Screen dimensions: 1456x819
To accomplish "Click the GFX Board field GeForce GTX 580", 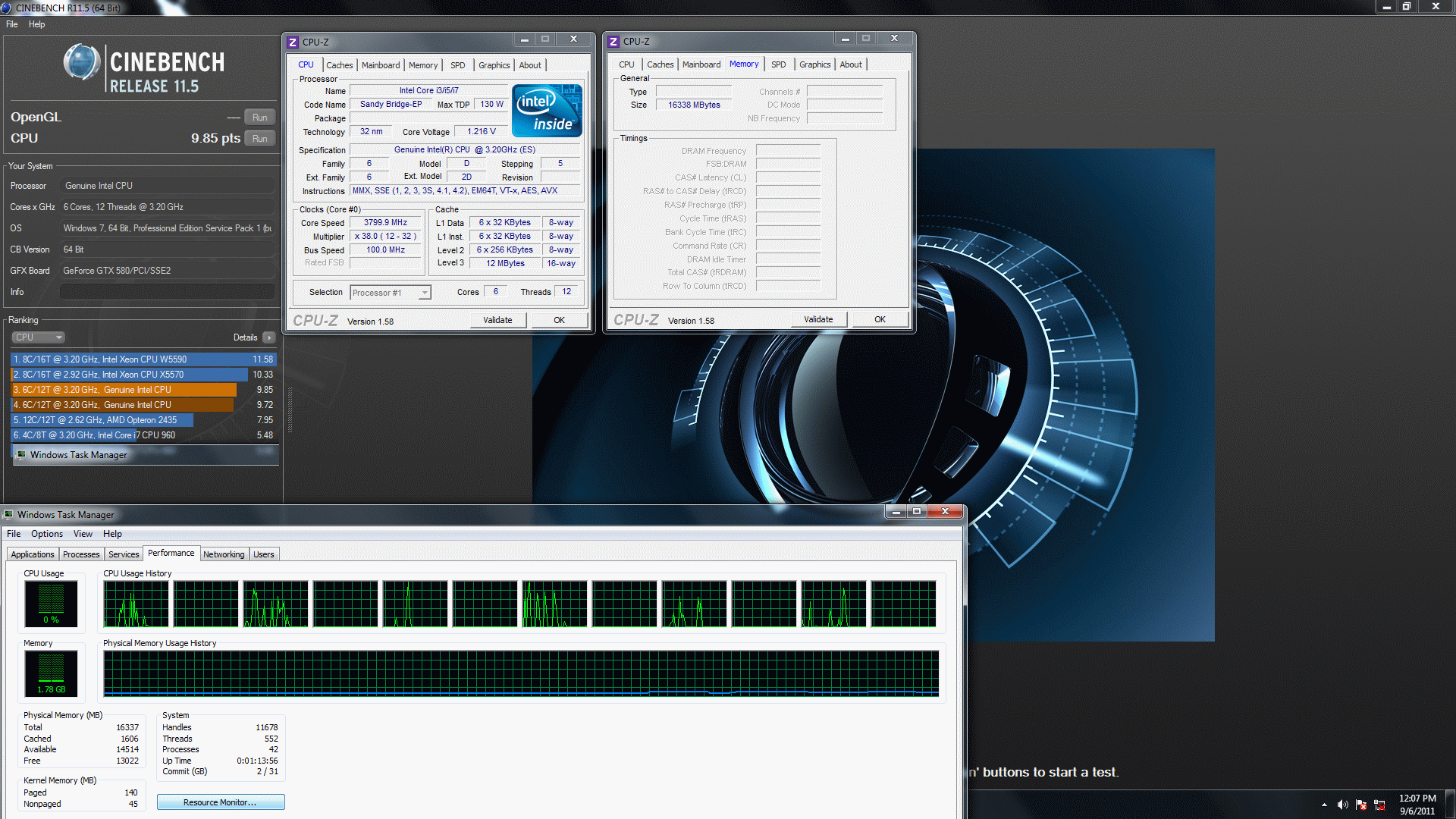I will 168,271.
